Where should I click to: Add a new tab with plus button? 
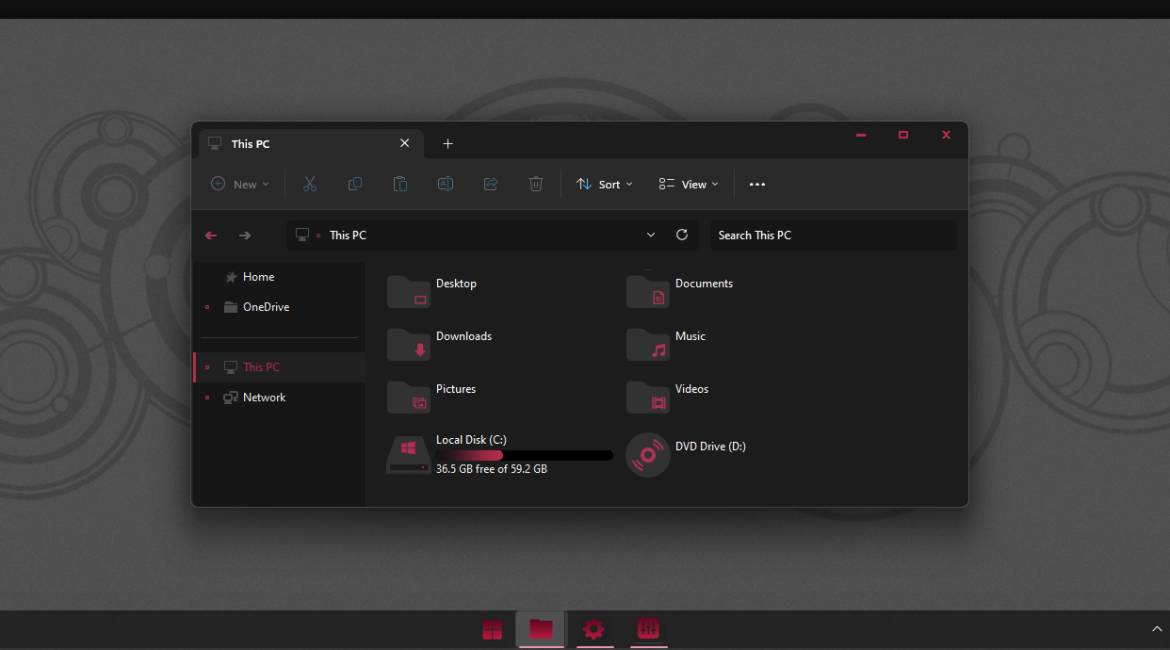coord(448,144)
